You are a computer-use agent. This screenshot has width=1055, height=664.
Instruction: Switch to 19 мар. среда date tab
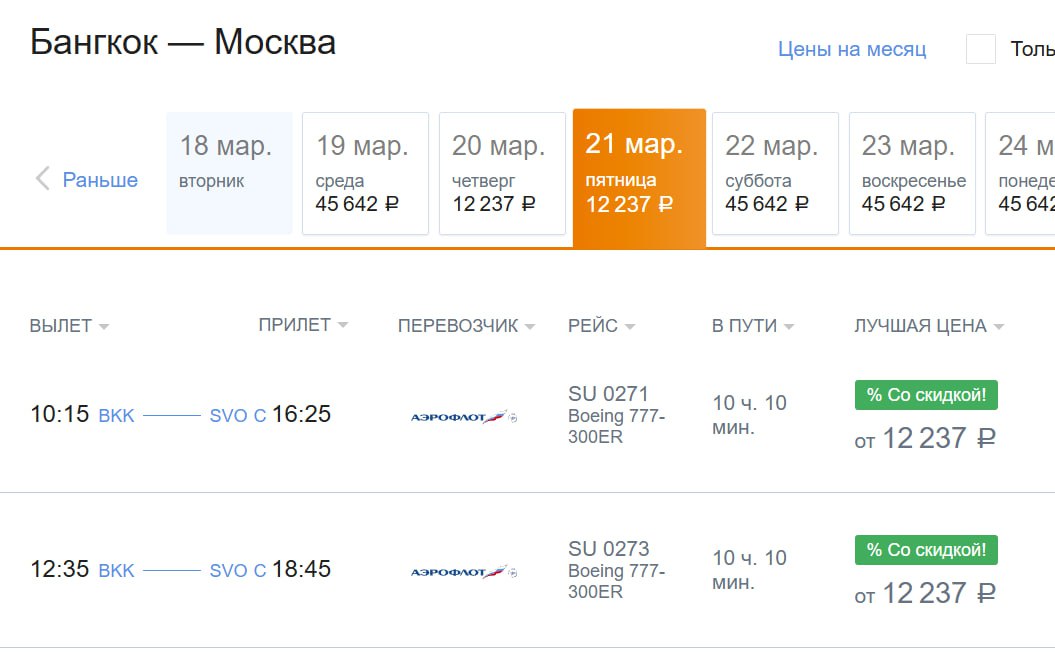(365, 173)
